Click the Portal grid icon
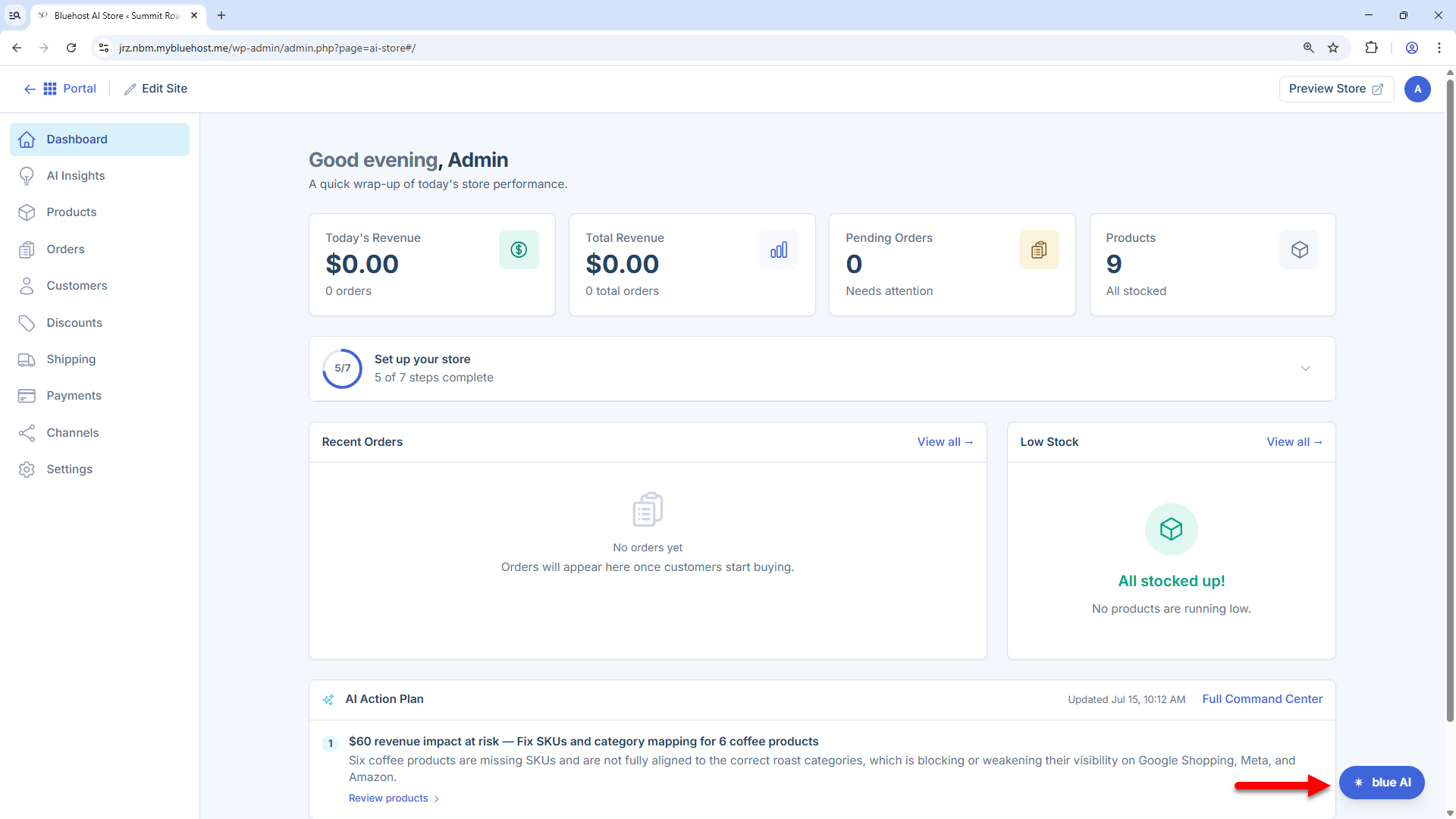The height and width of the screenshot is (819, 1456). pos(50,89)
